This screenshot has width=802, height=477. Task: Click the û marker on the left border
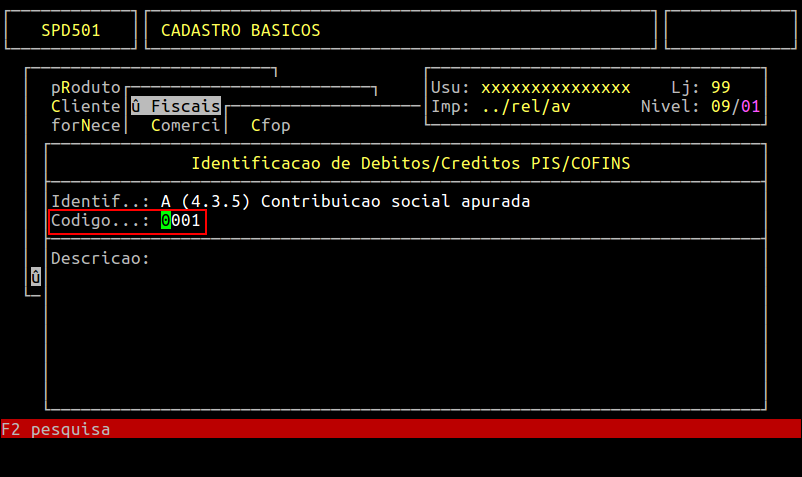pos(35,276)
